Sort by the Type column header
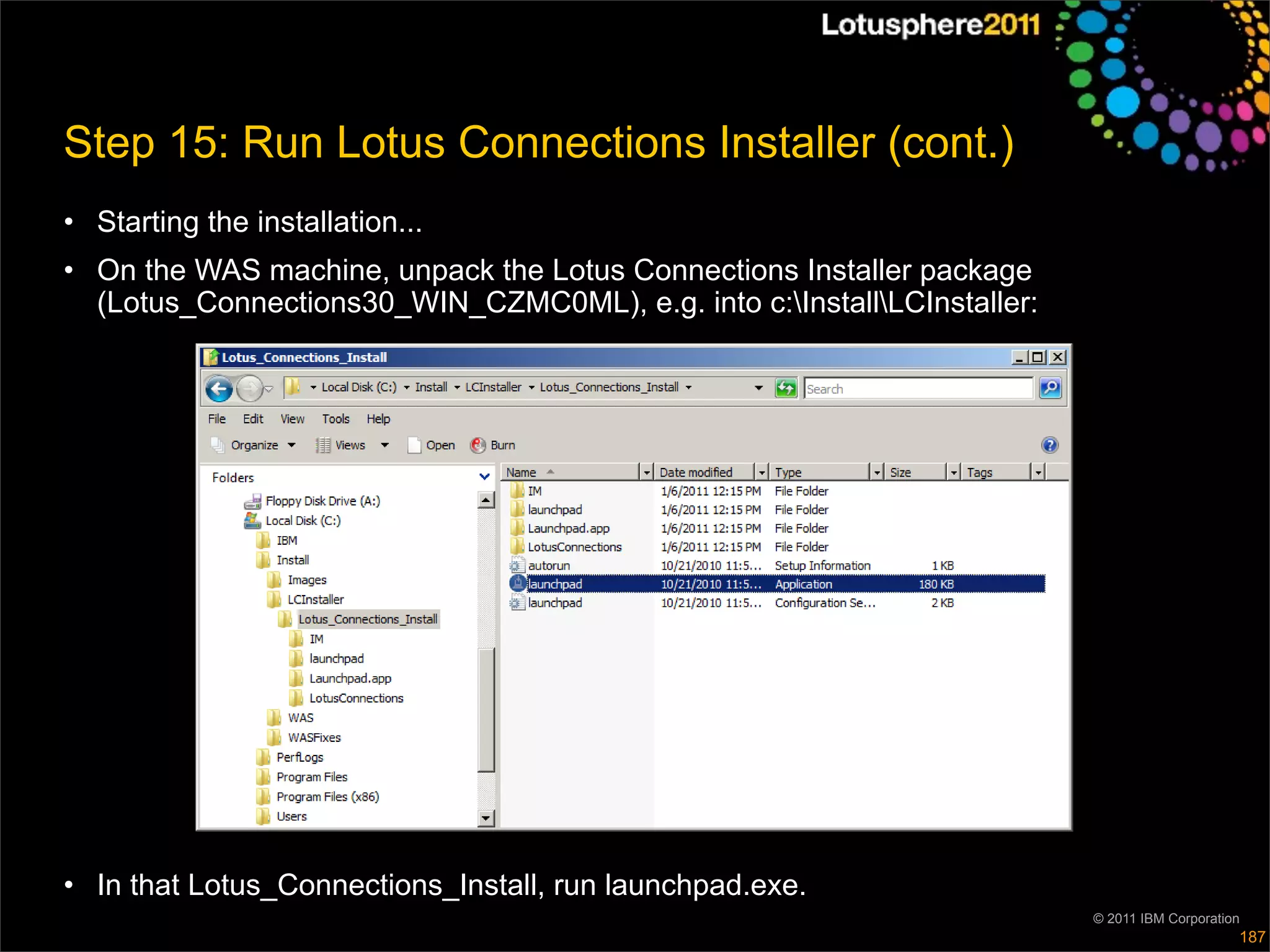Image resolution: width=1270 pixels, height=952 pixels. pos(820,472)
